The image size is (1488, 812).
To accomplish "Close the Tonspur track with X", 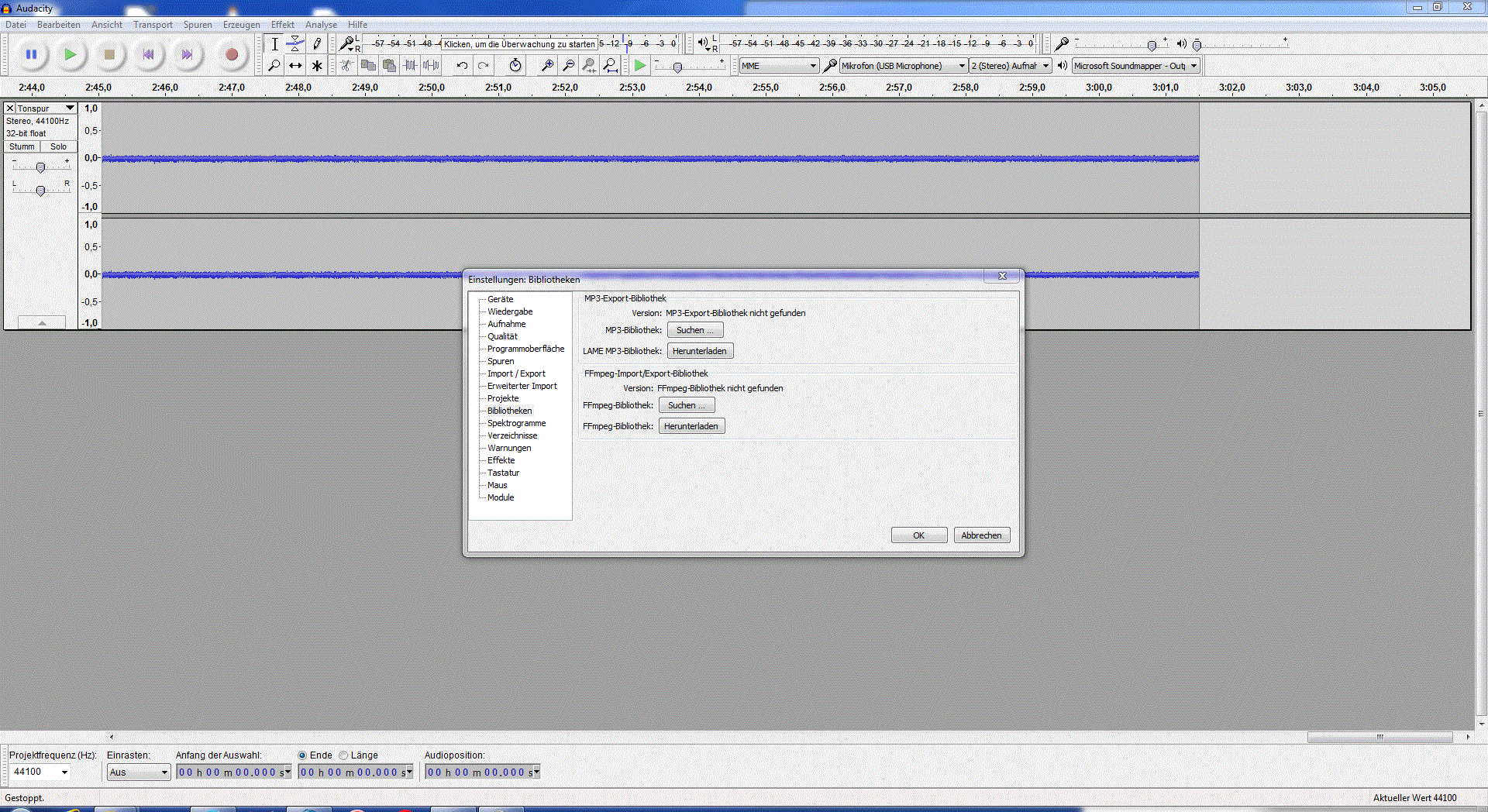I will 10,108.
